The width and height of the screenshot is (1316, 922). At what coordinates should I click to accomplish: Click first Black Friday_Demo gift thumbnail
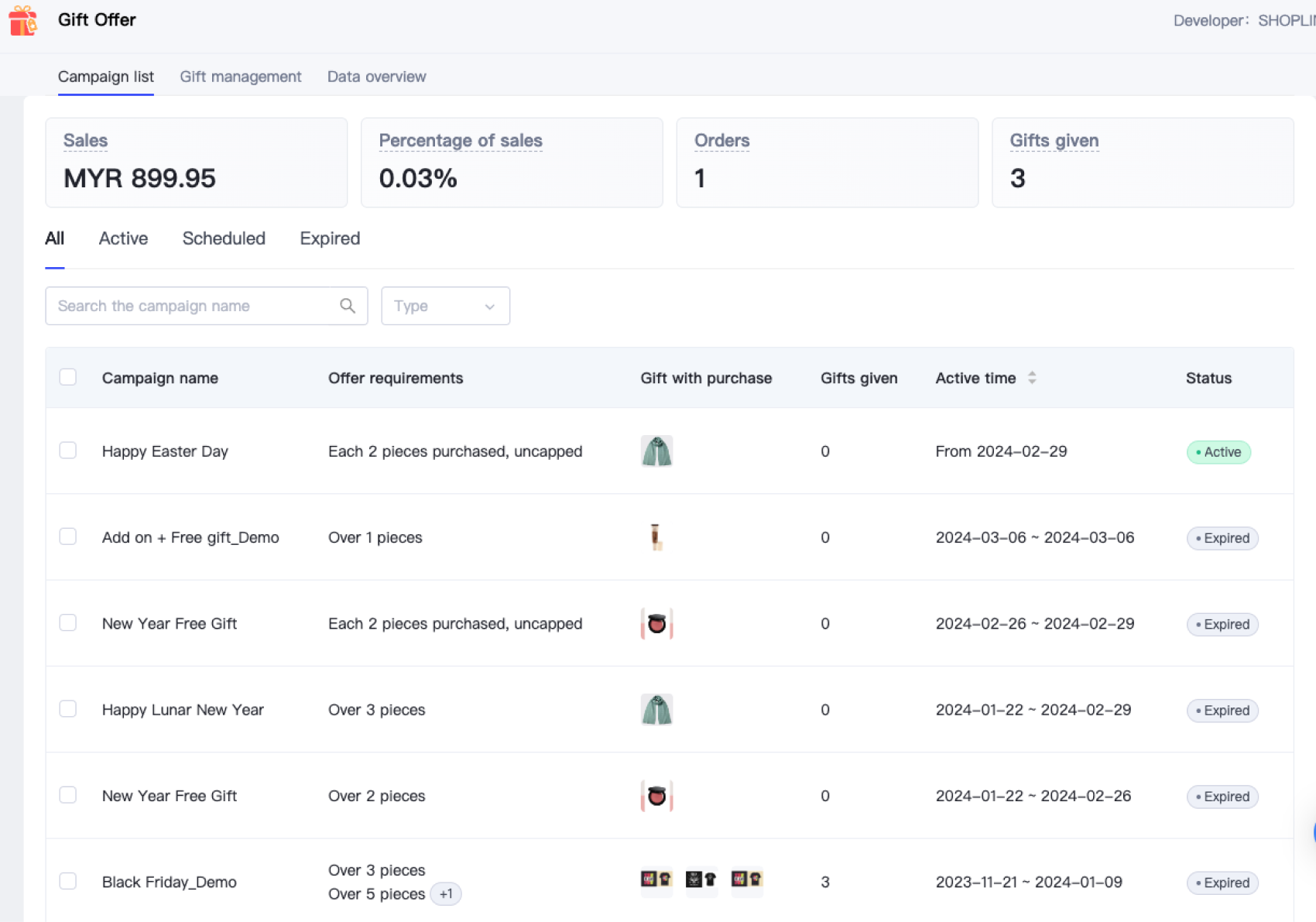[x=656, y=880]
